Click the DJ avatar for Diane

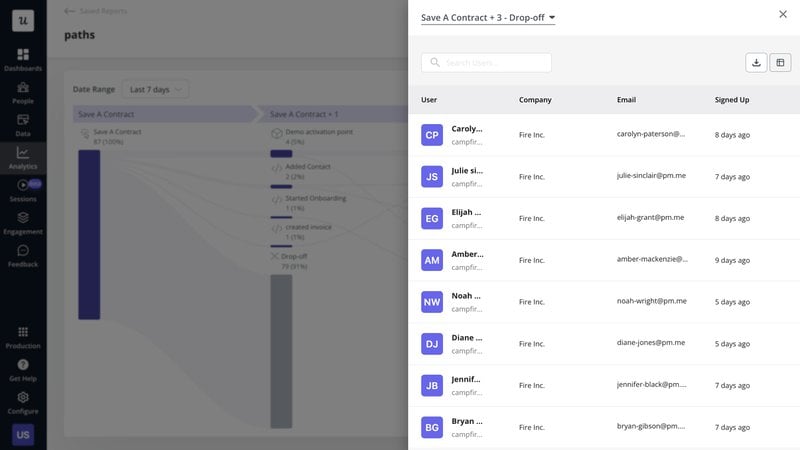click(432, 343)
